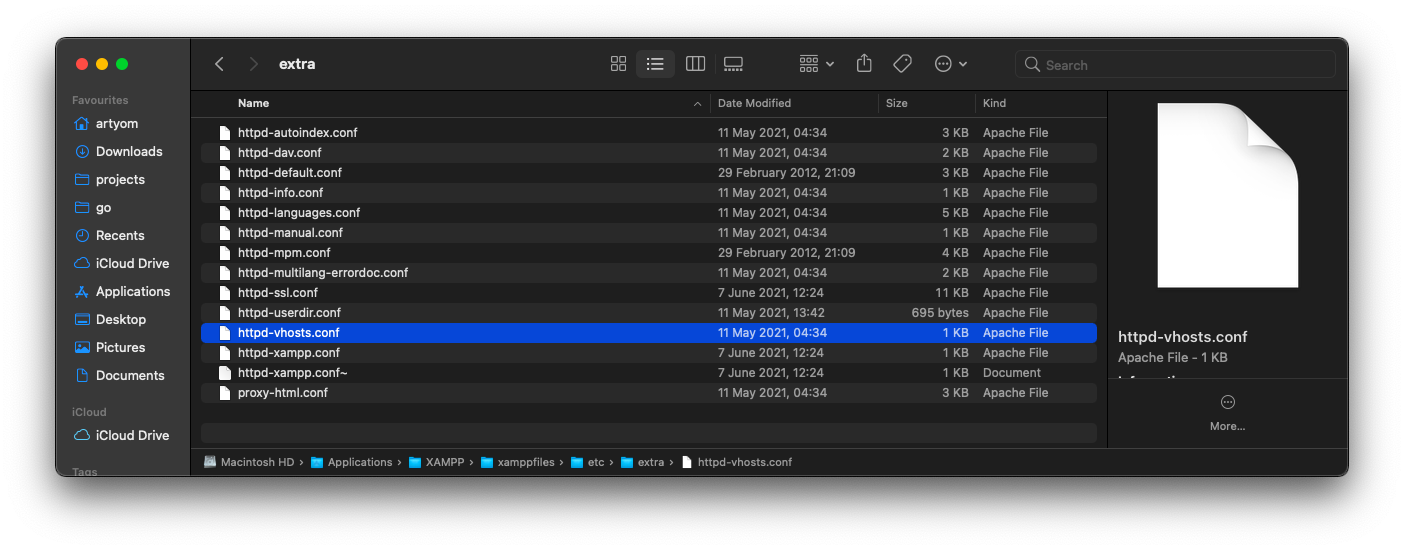The height and width of the screenshot is (550, 1404).
Task: Sort by Date Modified column header
Action: 754,103
